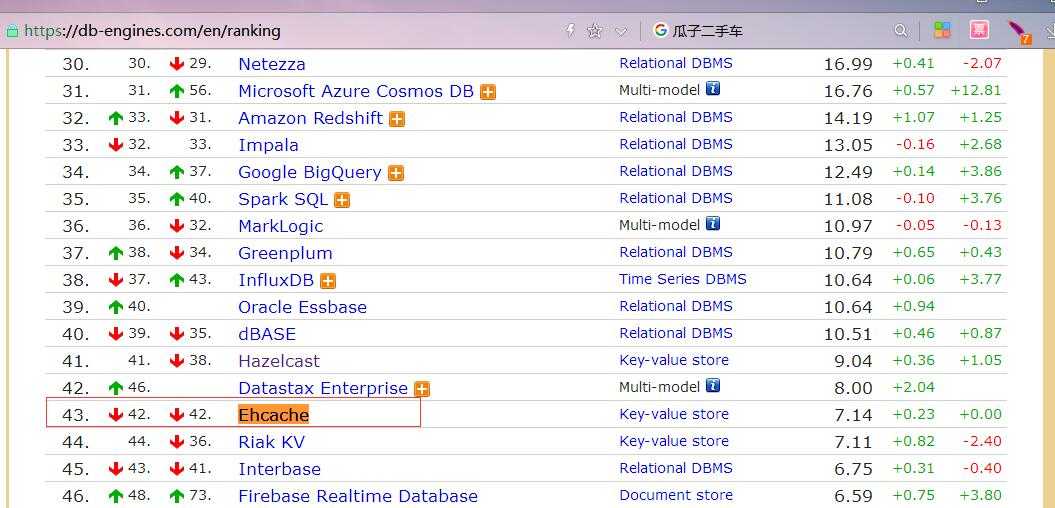
Task: Click Relational DBMS link in Netezza row
Action: pos(676,63)
